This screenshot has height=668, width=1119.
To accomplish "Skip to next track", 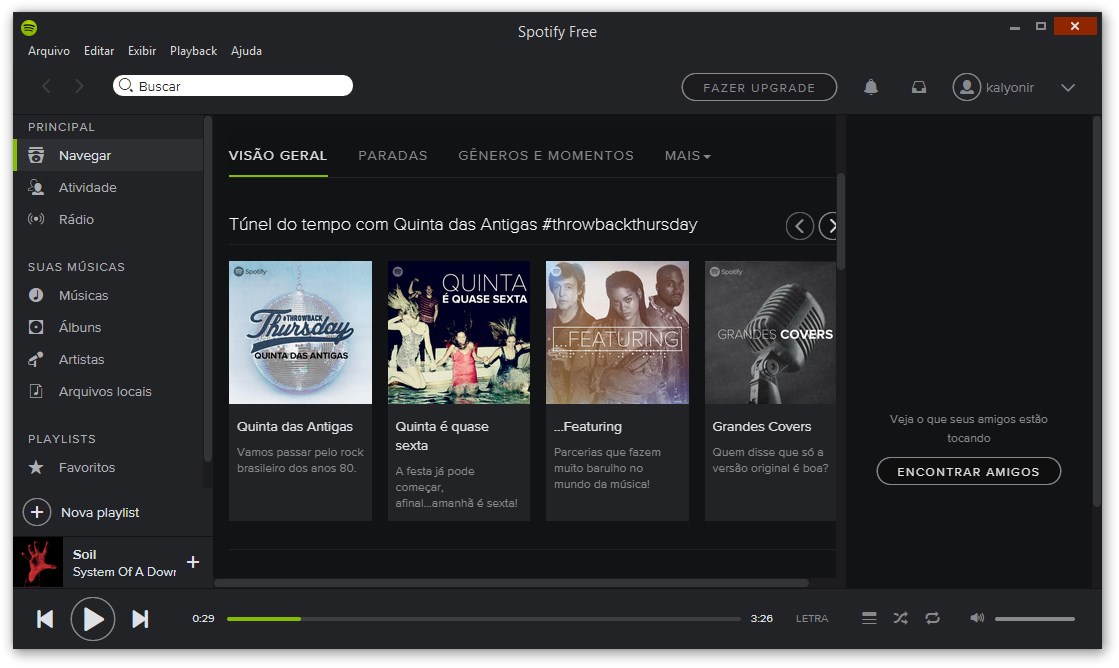I will (141, 619).
